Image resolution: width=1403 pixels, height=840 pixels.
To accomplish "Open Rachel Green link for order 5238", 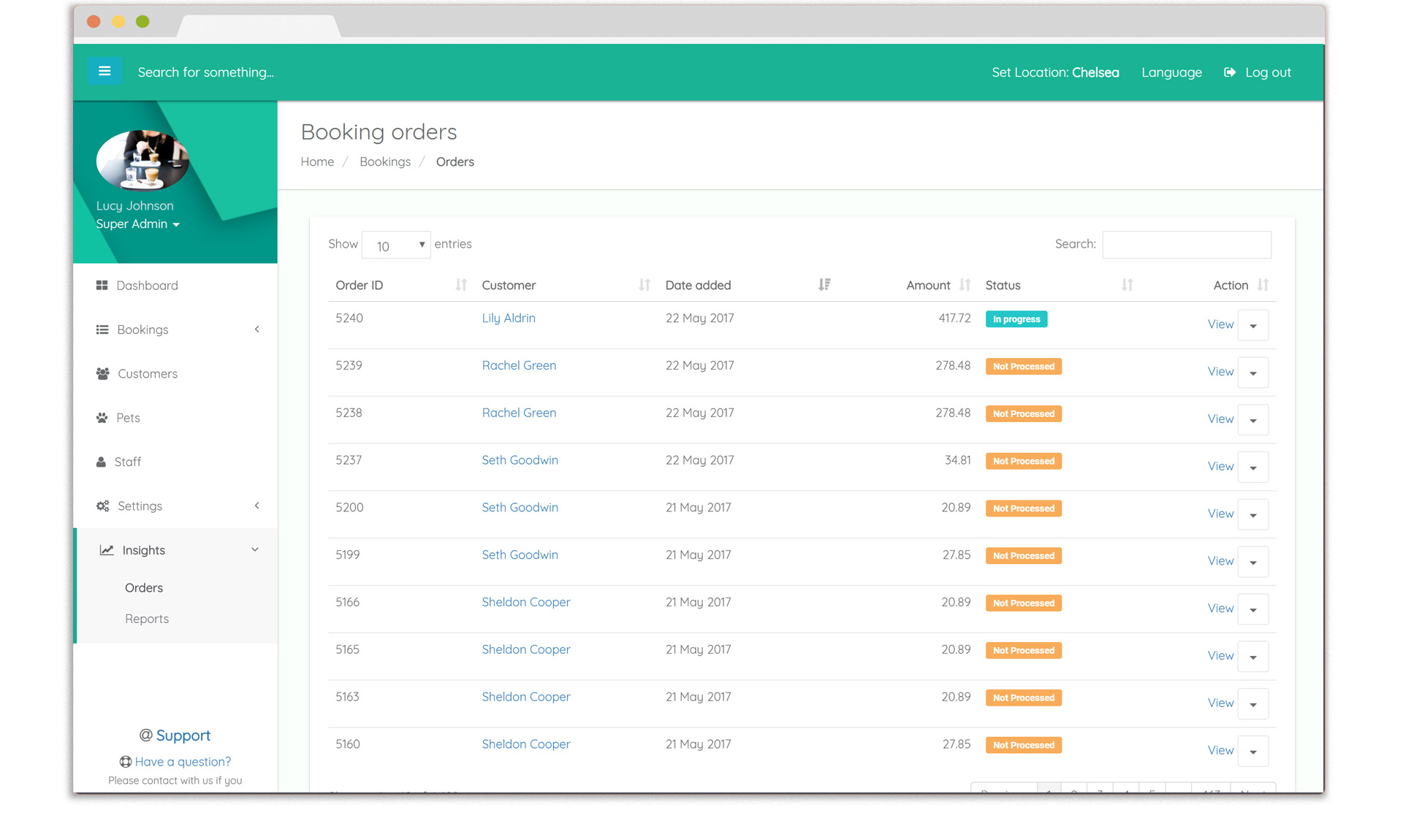I will pyautogui.click(x=519, y=413).
